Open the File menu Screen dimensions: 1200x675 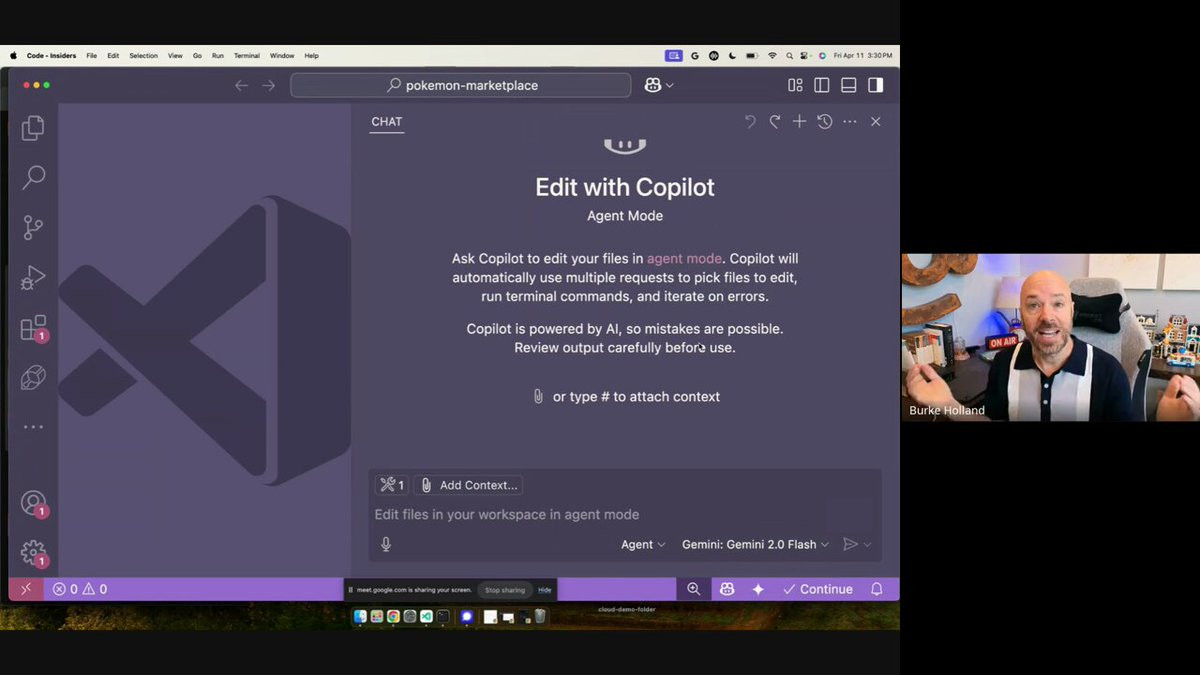91,56
